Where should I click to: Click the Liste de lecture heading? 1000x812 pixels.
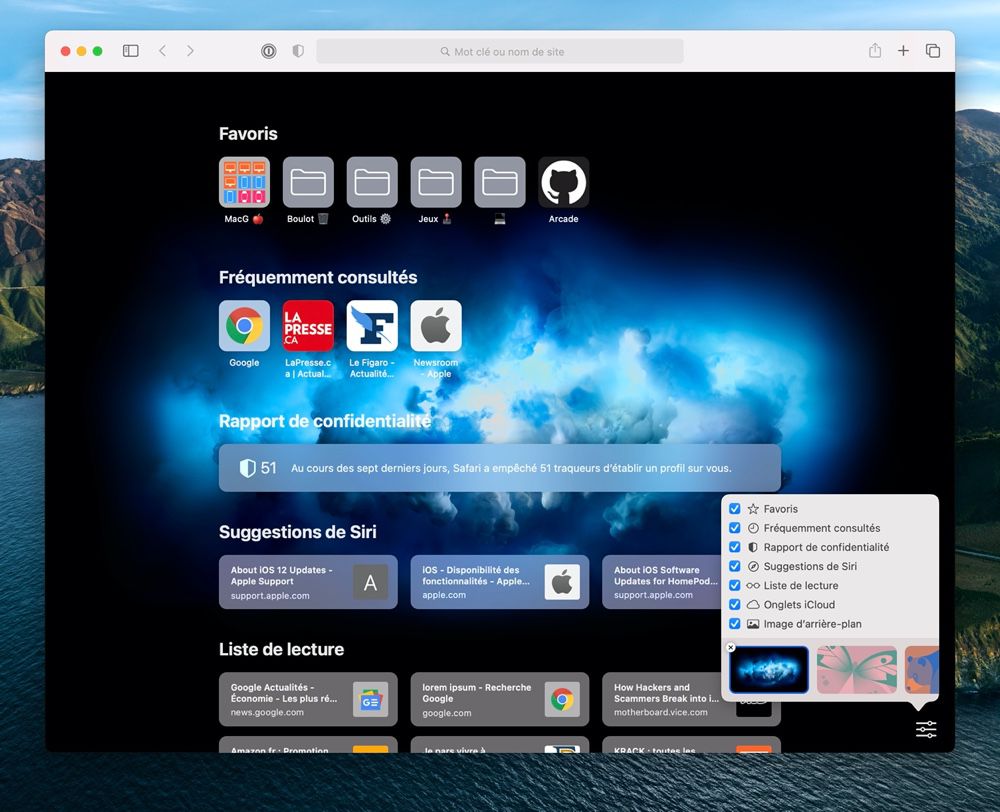pos(281,649)
